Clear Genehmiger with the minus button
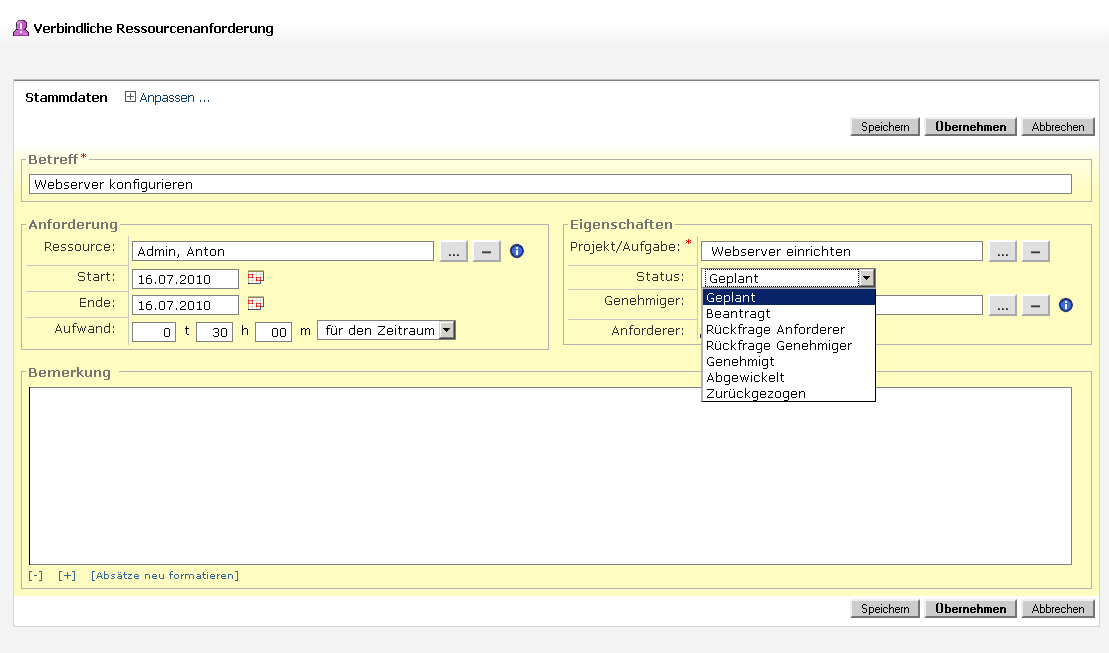The width and height of the screenshot is (1109, 653). (1035, 306)
